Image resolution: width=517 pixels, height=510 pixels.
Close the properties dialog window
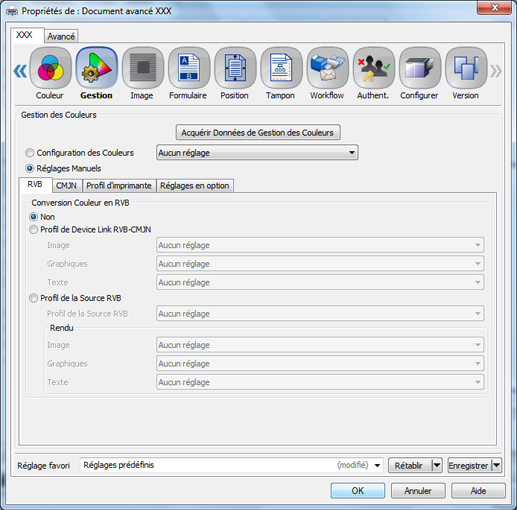coord(494,8)
